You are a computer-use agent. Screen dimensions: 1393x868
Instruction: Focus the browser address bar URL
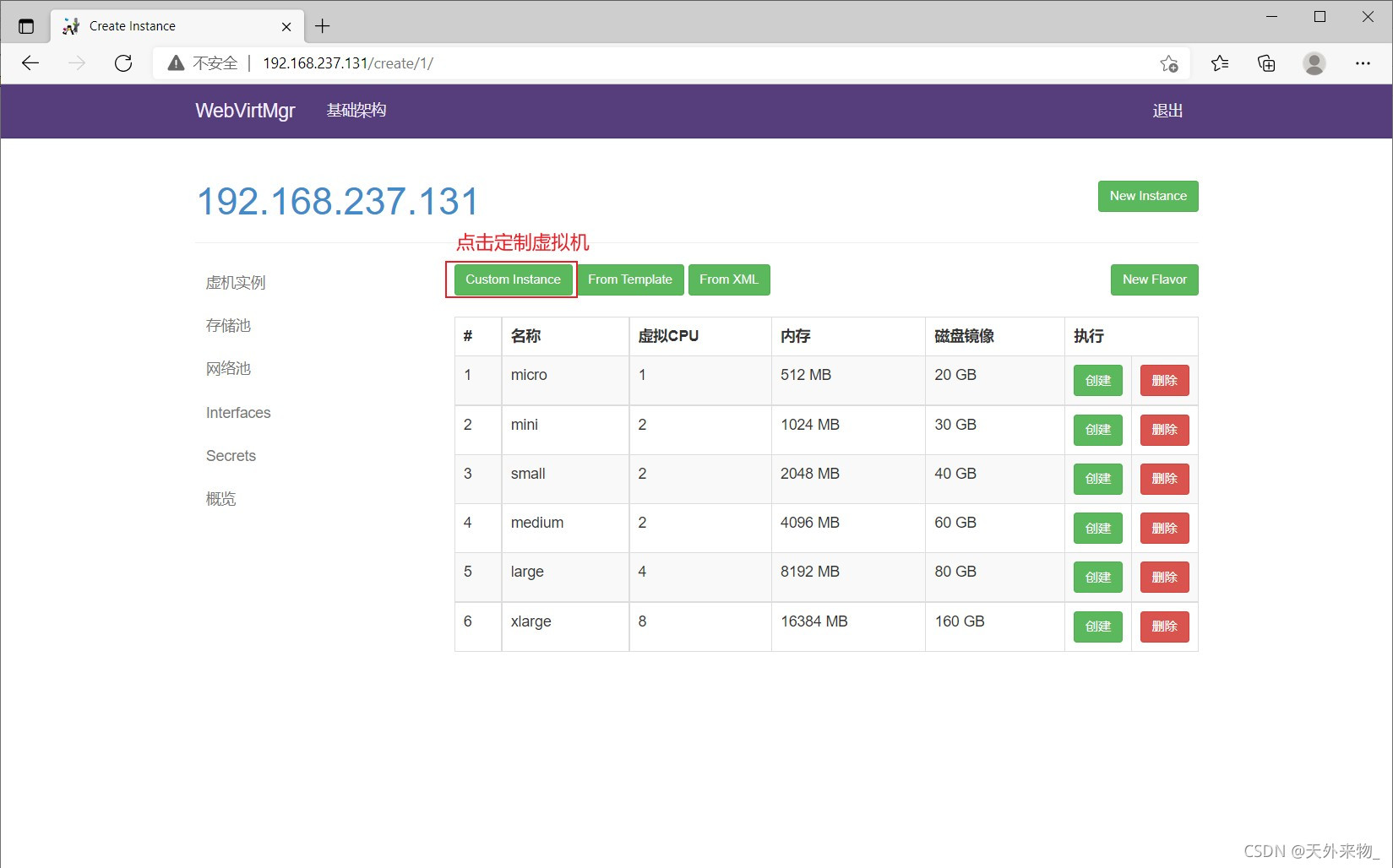(x=591, y=63)
